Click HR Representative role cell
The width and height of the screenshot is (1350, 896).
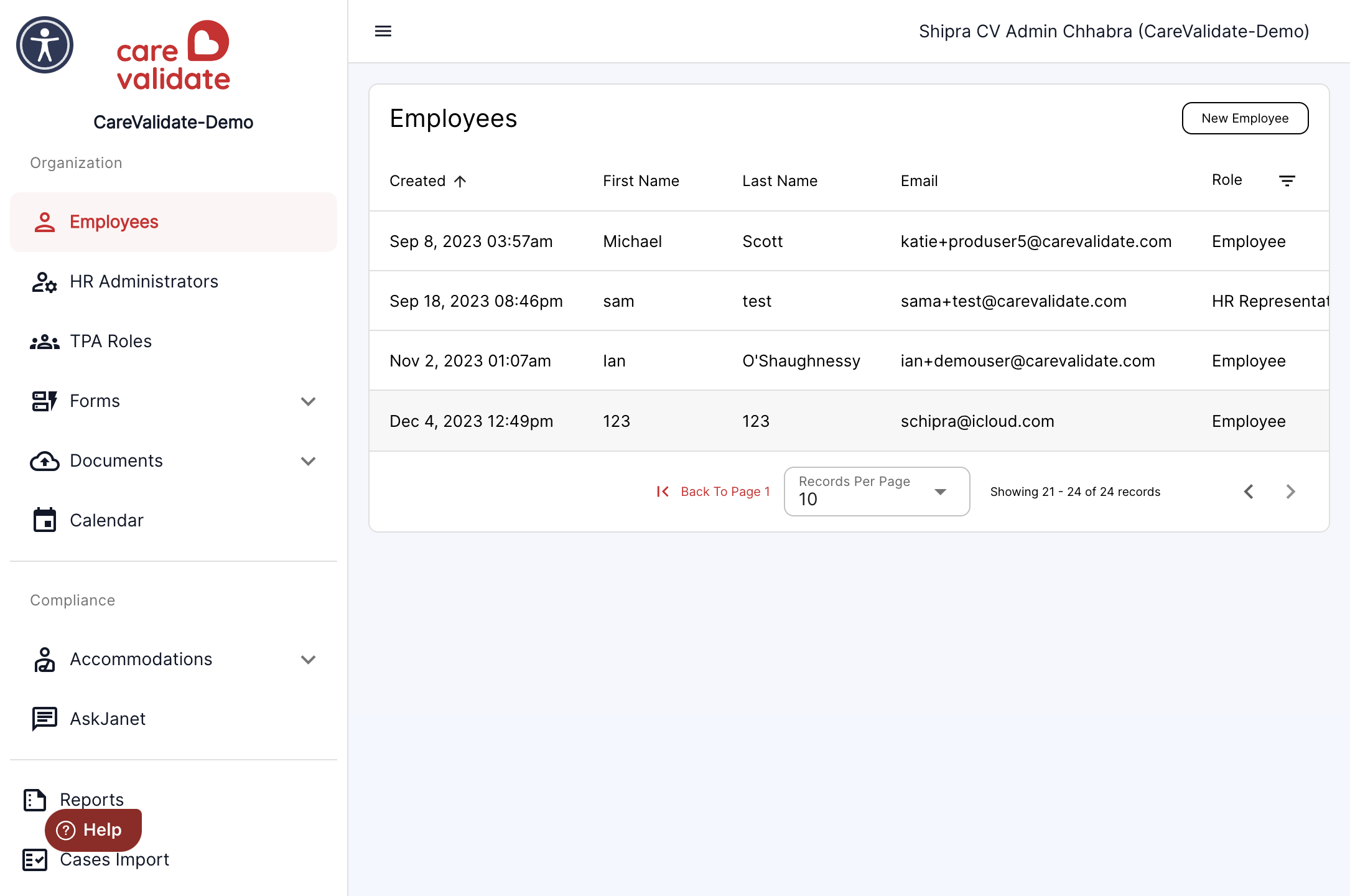tap(1270, 301)
